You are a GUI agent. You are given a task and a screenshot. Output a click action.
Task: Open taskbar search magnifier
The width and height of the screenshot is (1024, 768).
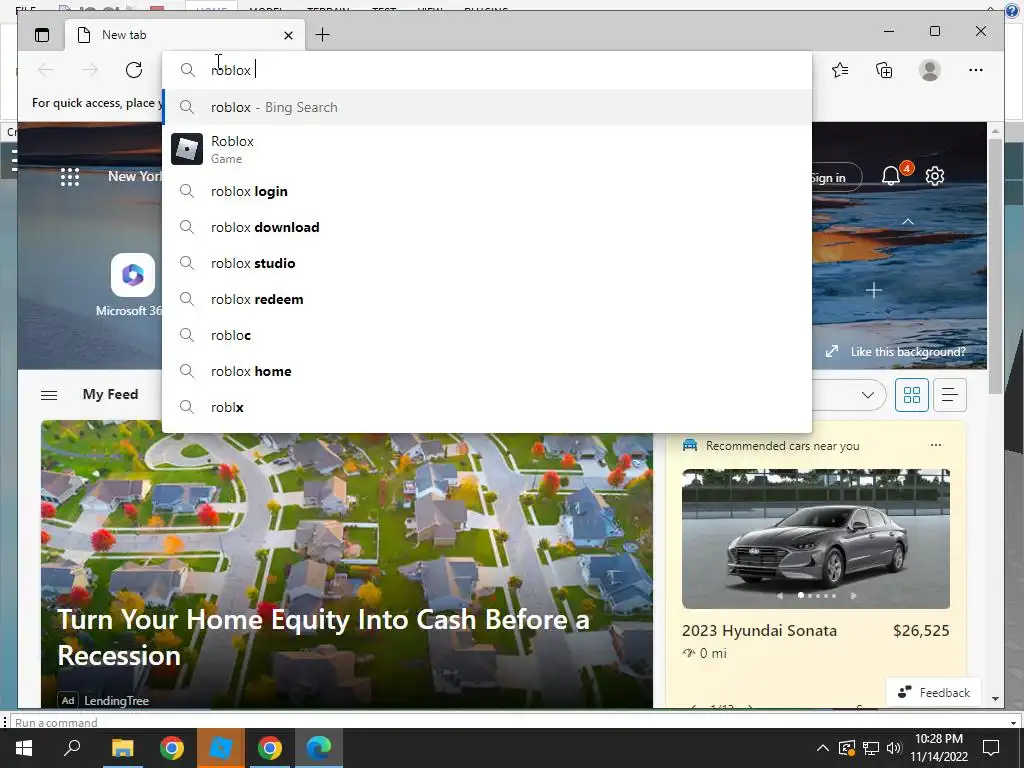click(72, 748)
